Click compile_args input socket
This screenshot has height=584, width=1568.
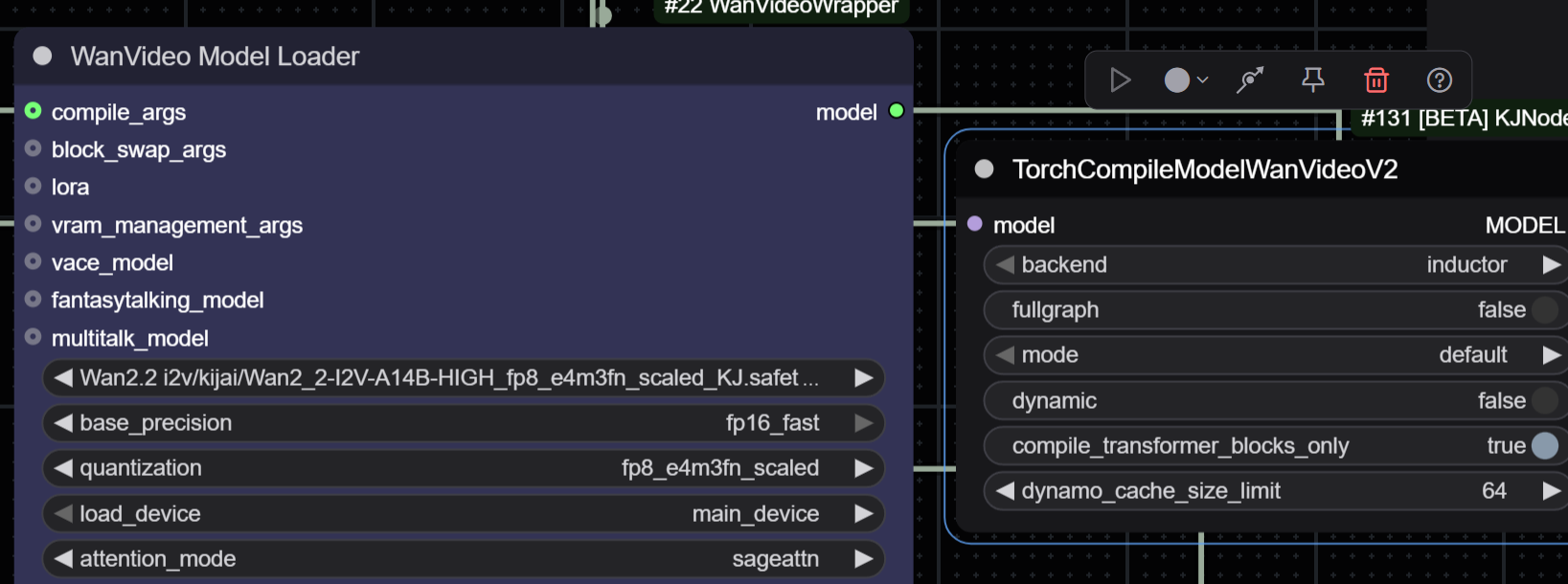pyautogui.click(x=34, y=111)
